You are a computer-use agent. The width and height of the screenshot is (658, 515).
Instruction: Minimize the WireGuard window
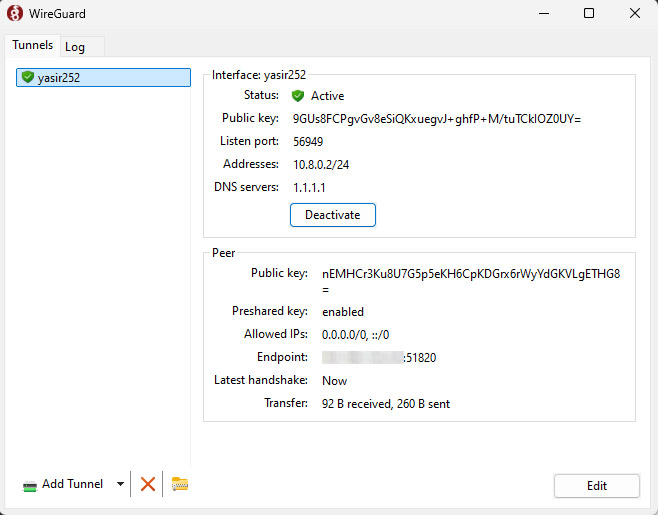(x=544, y=13)
